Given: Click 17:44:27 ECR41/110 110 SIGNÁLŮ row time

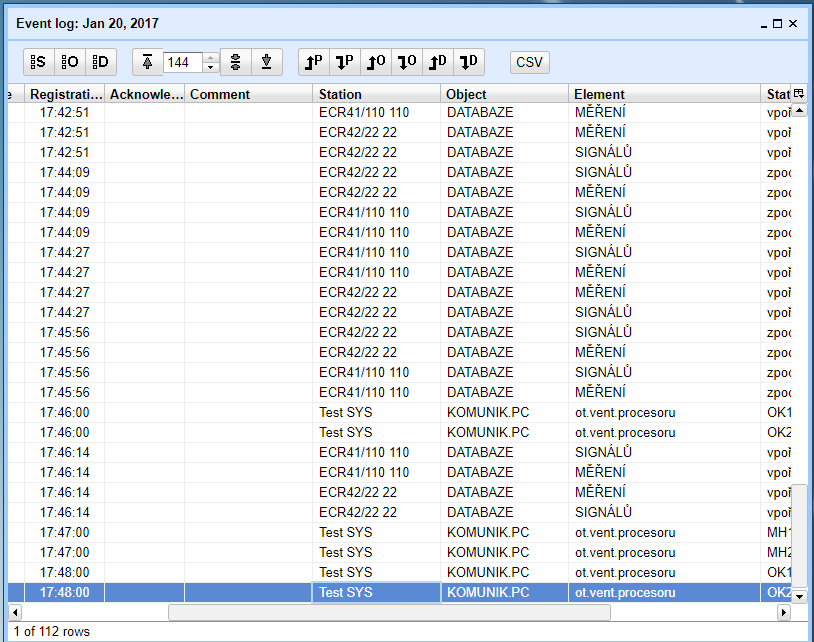Looking at the screenshot, I should (65, 252).
